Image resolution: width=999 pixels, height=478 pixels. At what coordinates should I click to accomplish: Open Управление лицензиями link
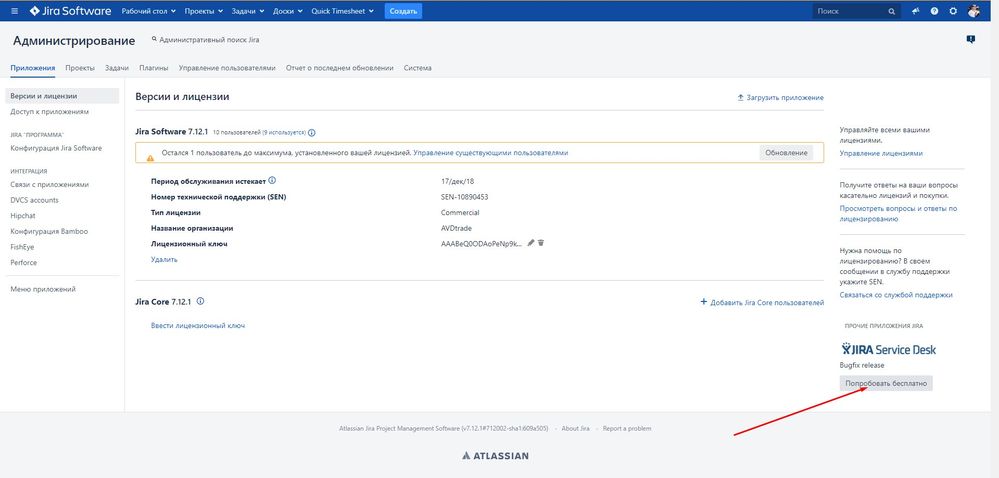coord(881,154)
